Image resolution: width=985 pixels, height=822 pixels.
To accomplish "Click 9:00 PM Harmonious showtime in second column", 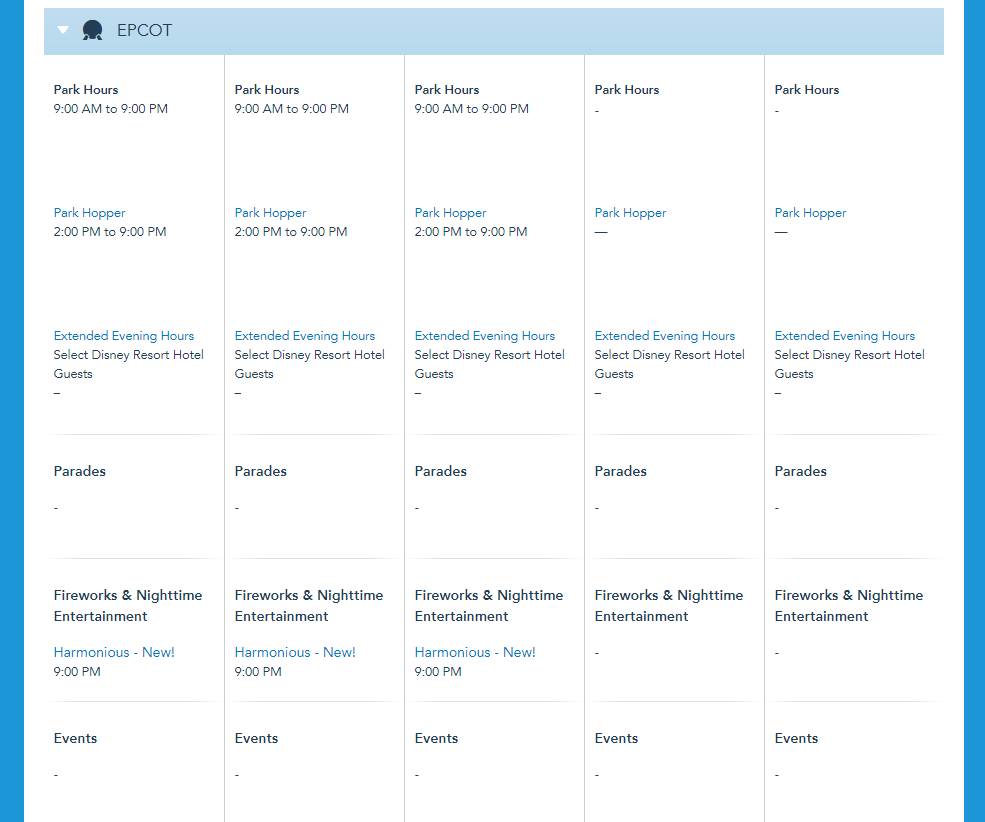I will [258, 672].
